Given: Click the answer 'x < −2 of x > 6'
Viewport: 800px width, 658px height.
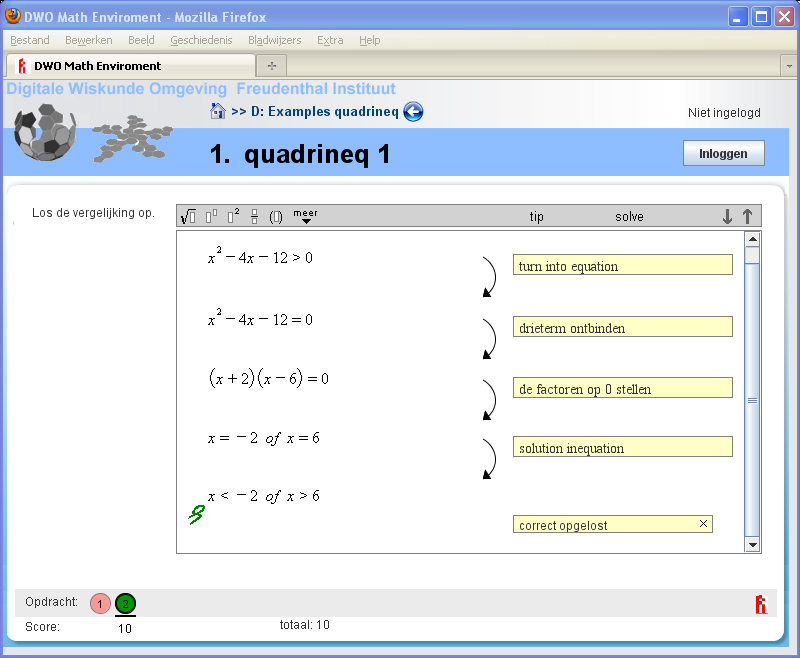Looking at the screenshot, I should (264, 496).
